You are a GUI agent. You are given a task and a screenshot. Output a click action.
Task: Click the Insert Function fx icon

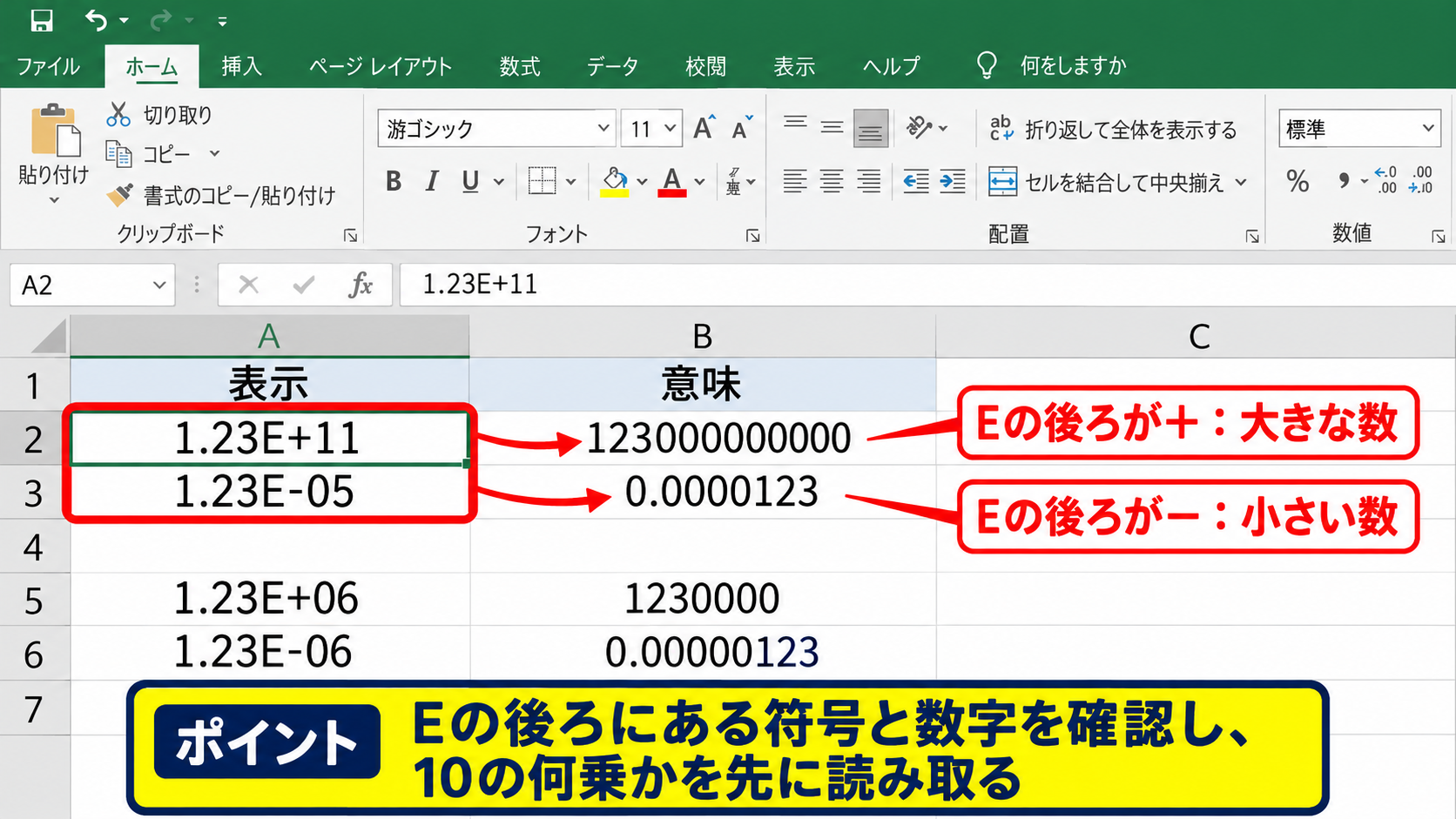(360, 285)
